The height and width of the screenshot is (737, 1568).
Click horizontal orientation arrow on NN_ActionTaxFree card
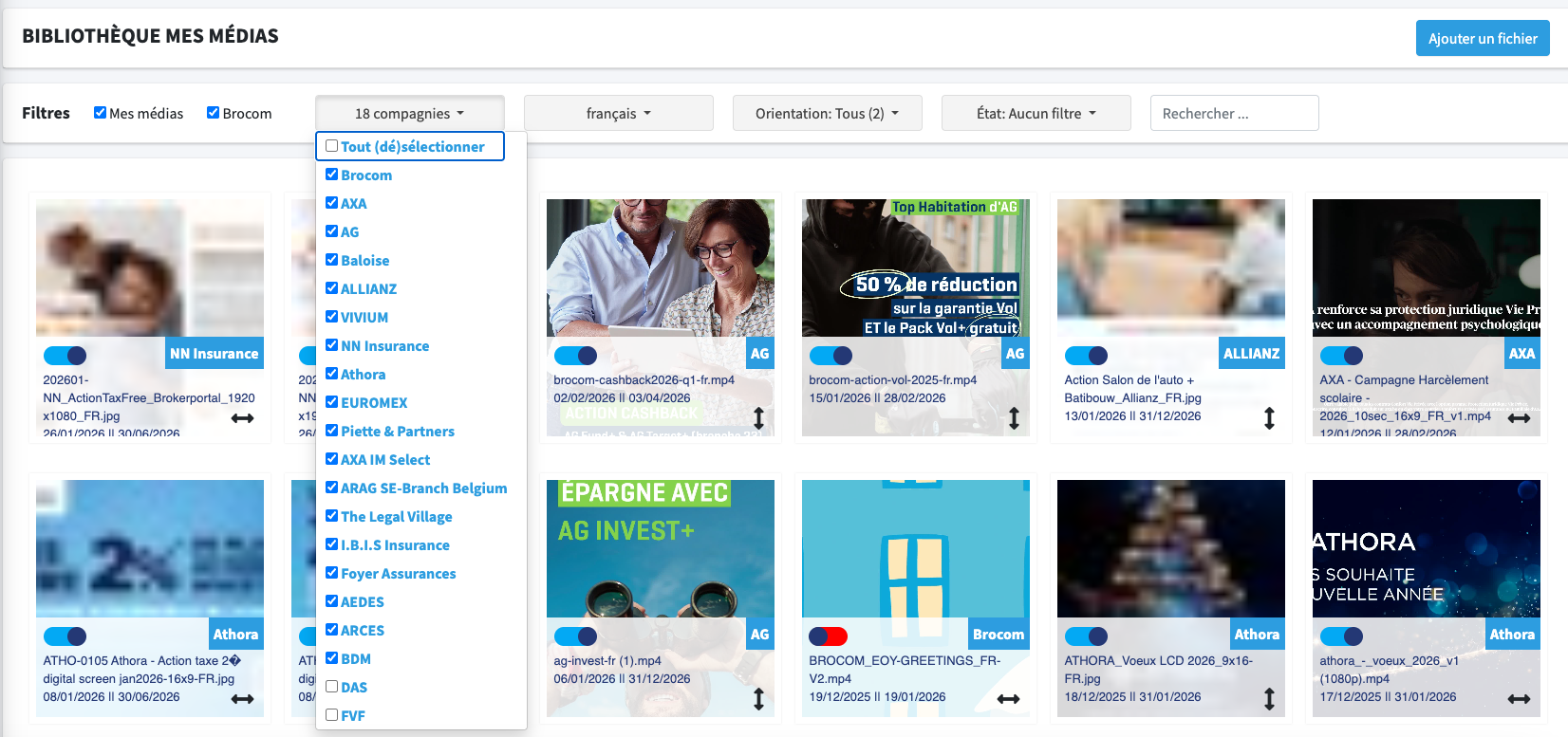[242, 418]
